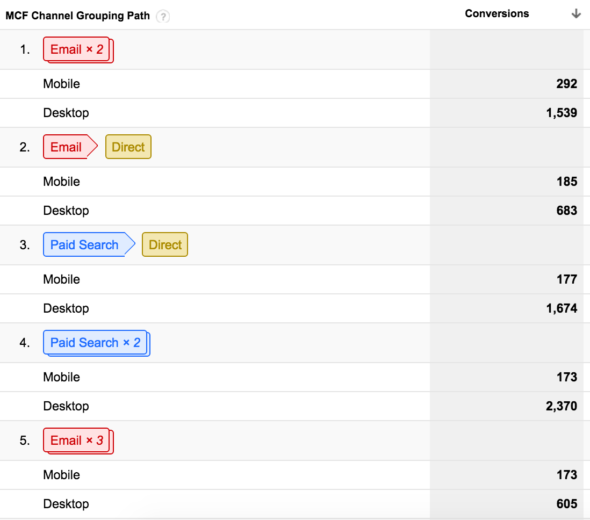The image size is (590, 520).
Task: Click Mobile row under Email × 2
Action: click(295, 84)
